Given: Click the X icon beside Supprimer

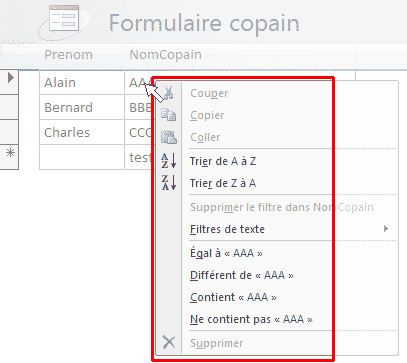Looking at the screenshot, I should 169,342.
